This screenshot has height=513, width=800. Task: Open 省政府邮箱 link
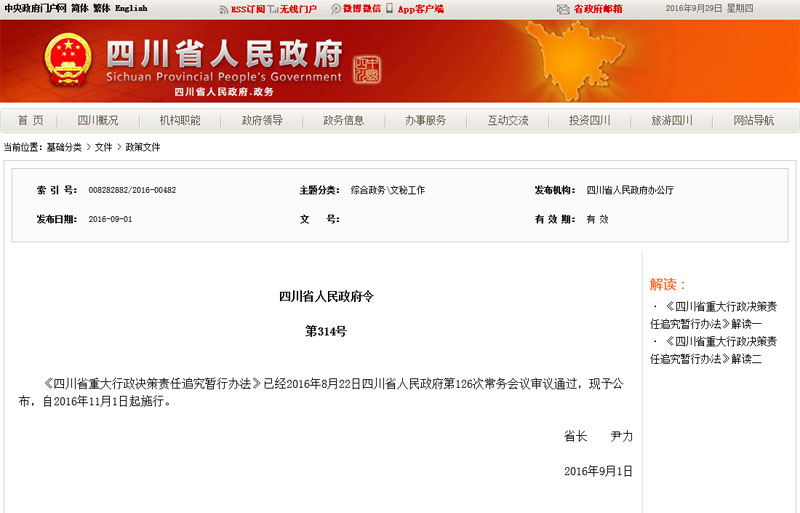[x=598, y=9]
